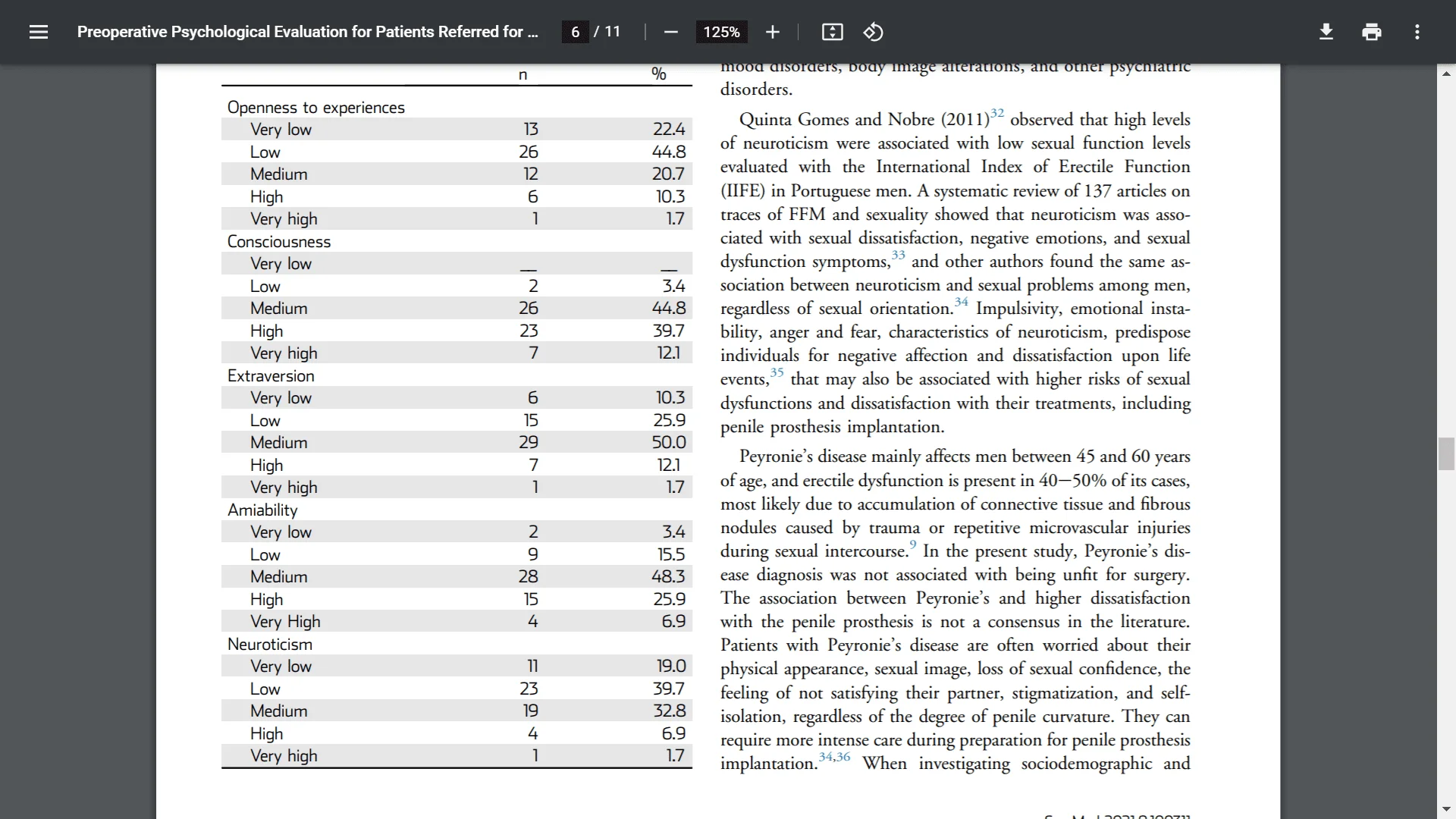Select the 'Amiability' table heading
This screenshot has height=819, width=1456.
click(x=262, y=510)
